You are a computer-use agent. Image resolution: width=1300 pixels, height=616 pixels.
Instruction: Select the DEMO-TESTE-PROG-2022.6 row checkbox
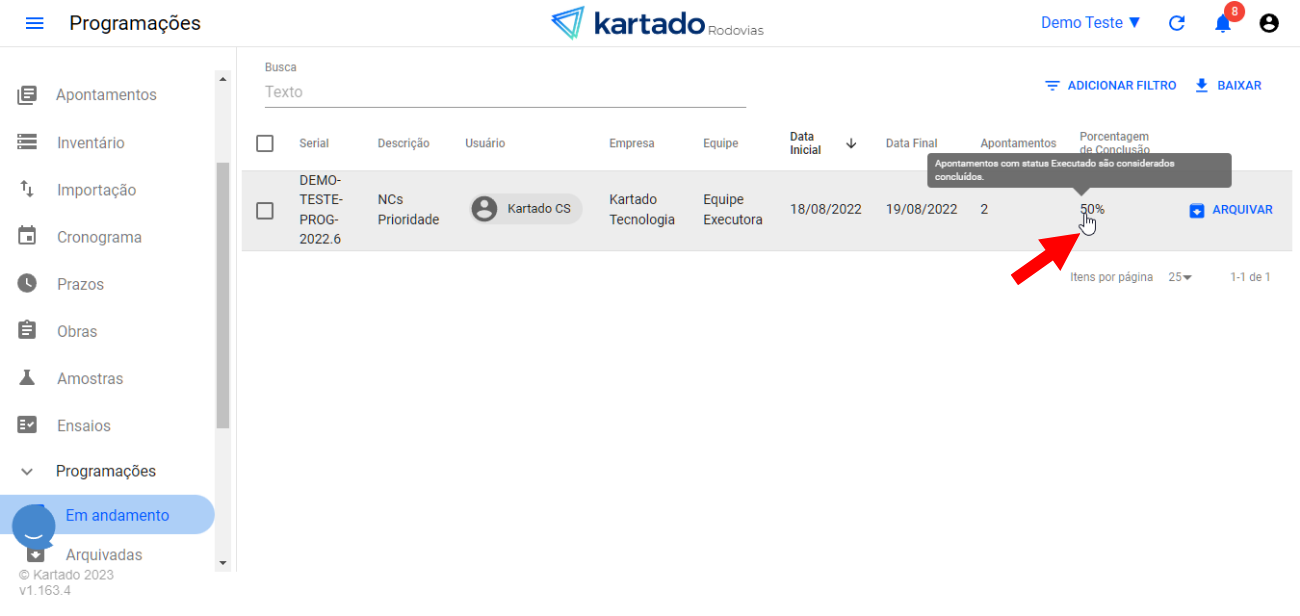[265, 210]
